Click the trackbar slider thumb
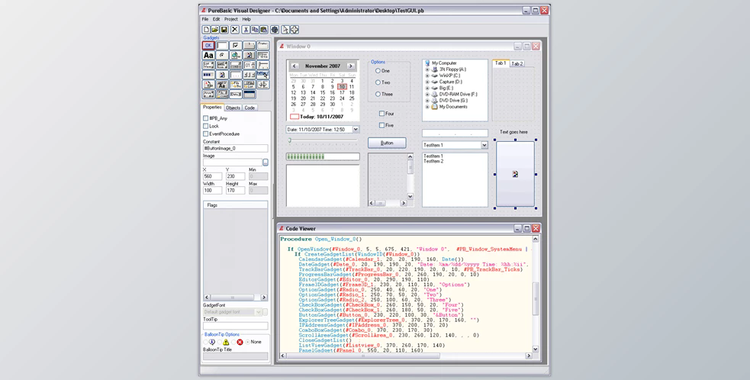The height and width of the screenshot is (380, 750). tap(289, 140)
